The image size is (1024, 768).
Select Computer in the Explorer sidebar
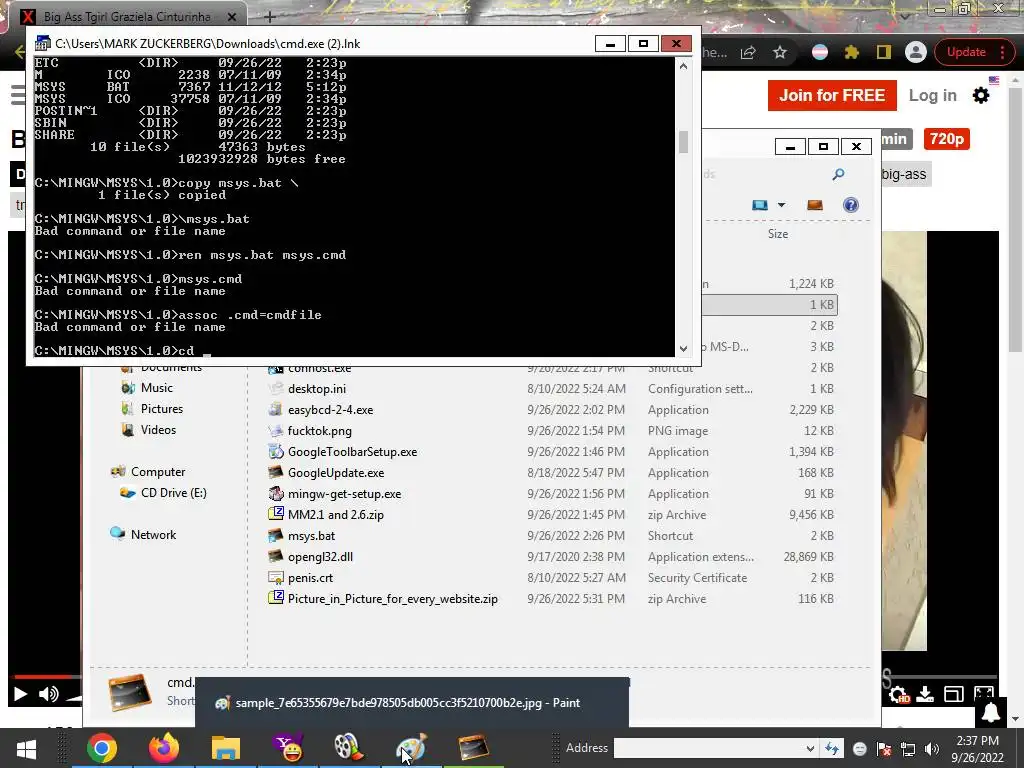(158, 472)
